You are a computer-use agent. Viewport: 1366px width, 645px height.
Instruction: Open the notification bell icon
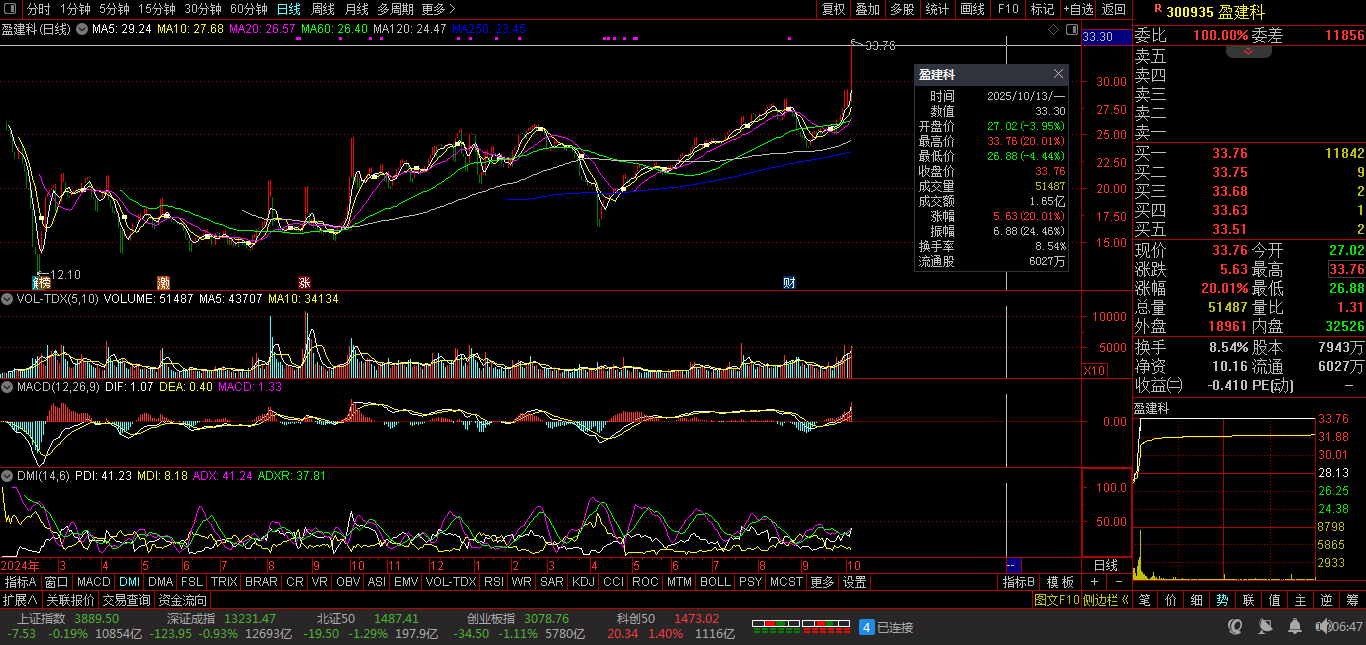(1295, 627)
